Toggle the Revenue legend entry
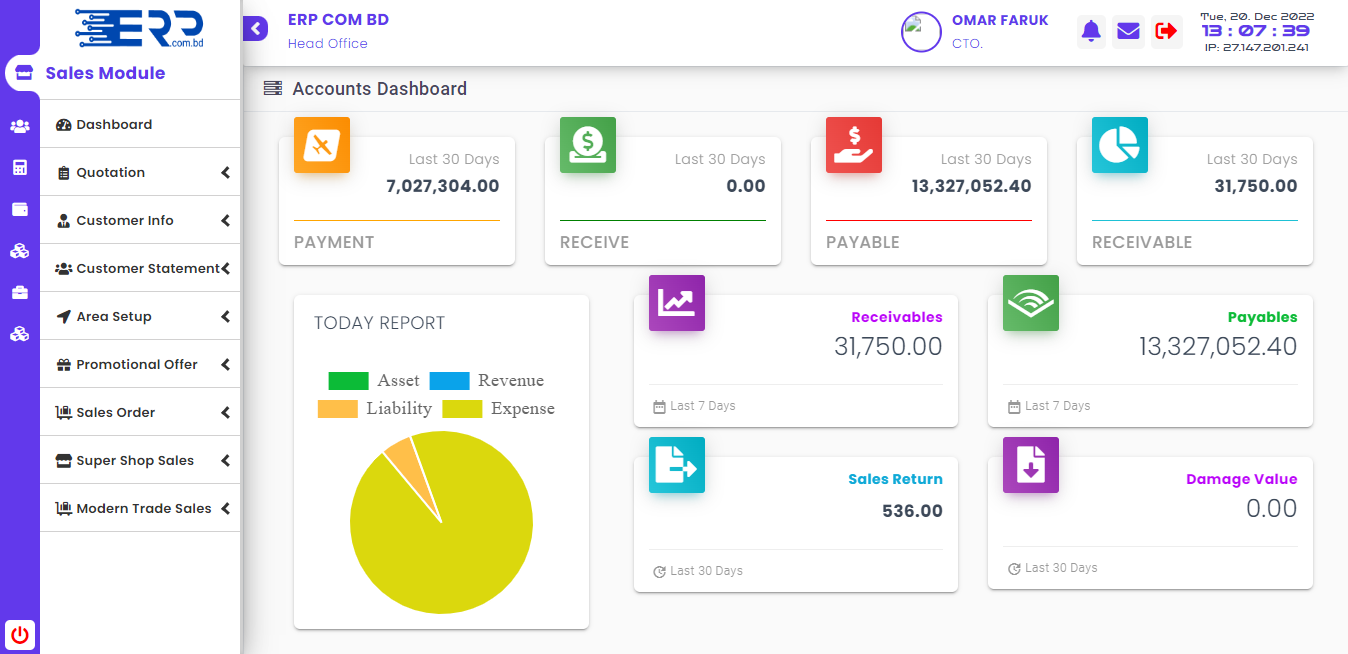 click(487, 380)
